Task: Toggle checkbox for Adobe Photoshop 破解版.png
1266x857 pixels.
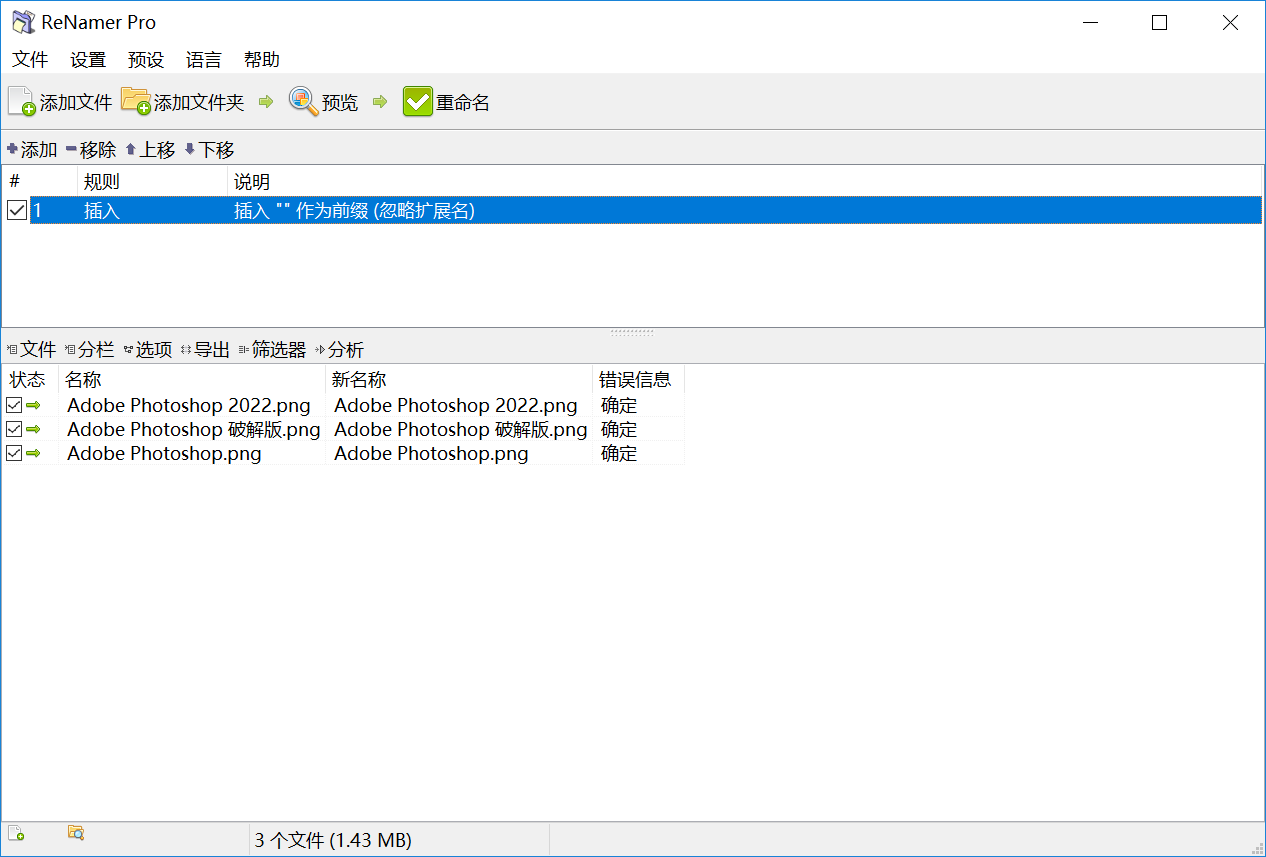Action: (14, 429)
